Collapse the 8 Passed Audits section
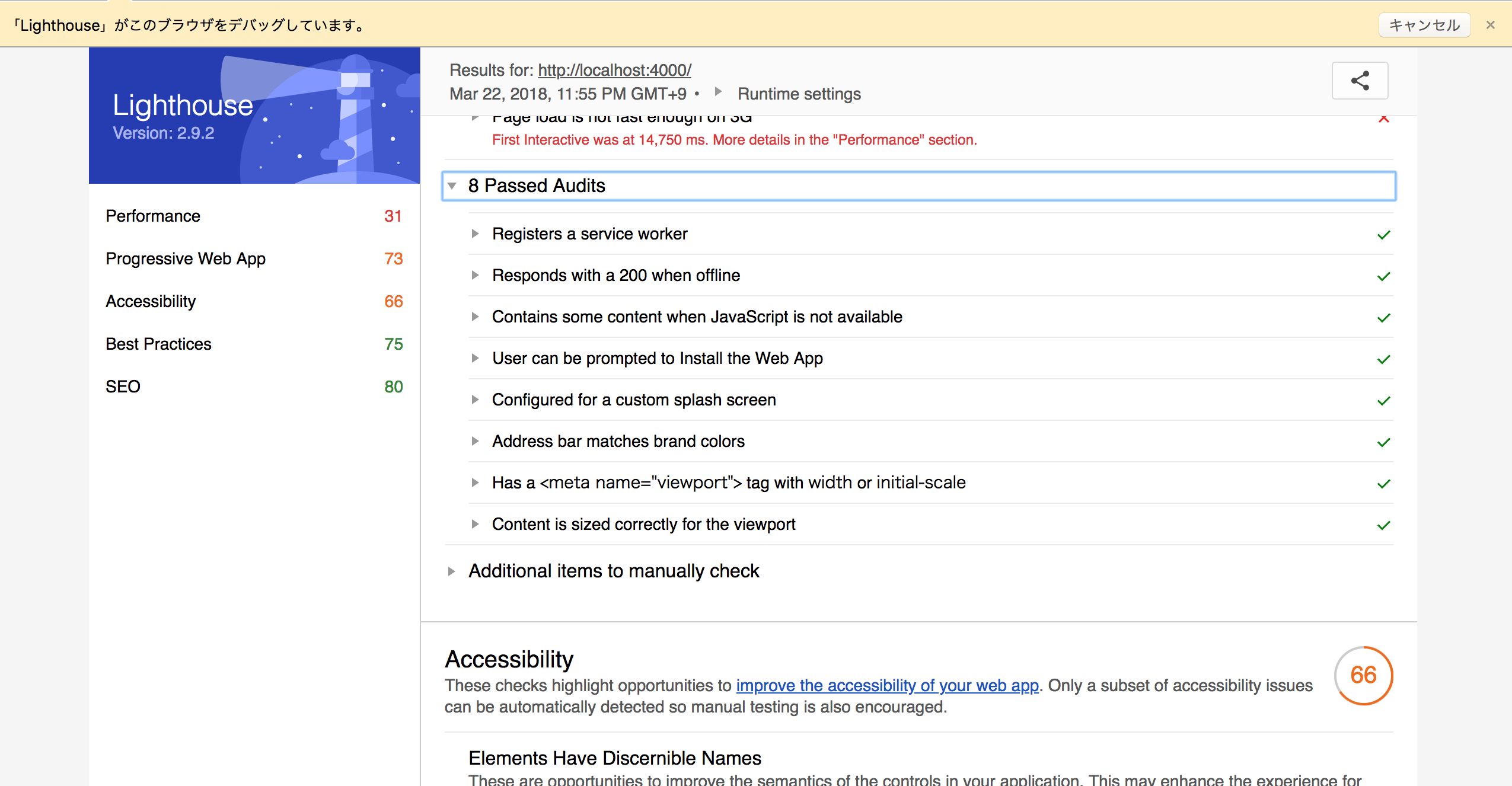Image resolution: width=1512 pixels, height=786 pixels. [453, 186]
